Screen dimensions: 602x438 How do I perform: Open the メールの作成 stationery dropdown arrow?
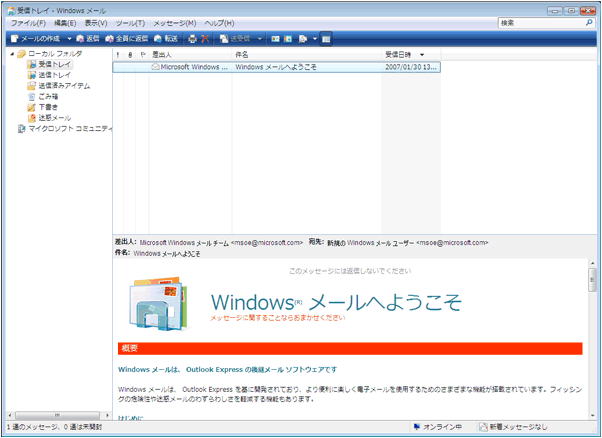[x=69, y=39]
